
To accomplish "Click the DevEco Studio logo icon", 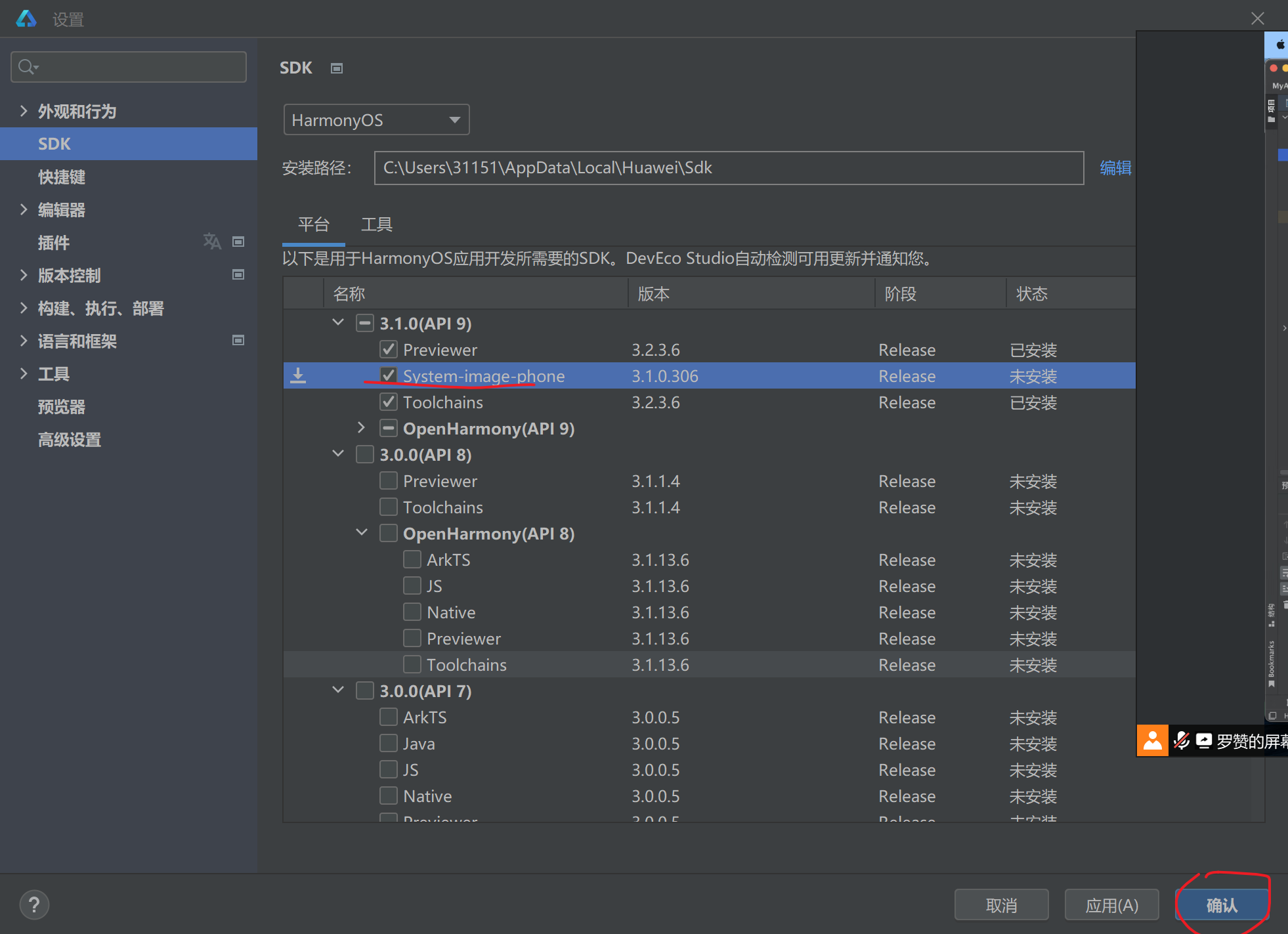I will [x=26, y=18].
